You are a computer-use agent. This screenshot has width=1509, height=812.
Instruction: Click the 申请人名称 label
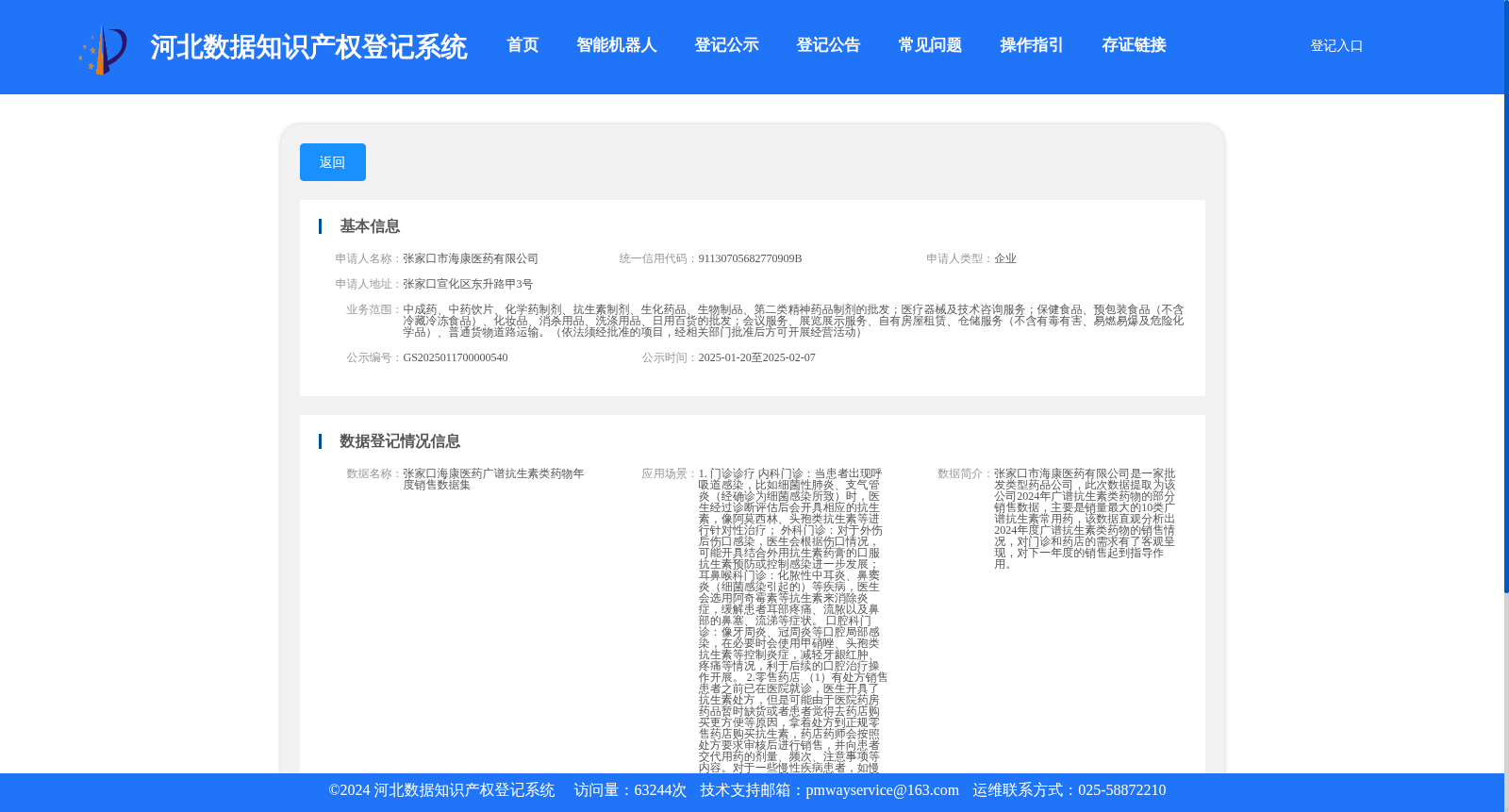pos(367,258)
